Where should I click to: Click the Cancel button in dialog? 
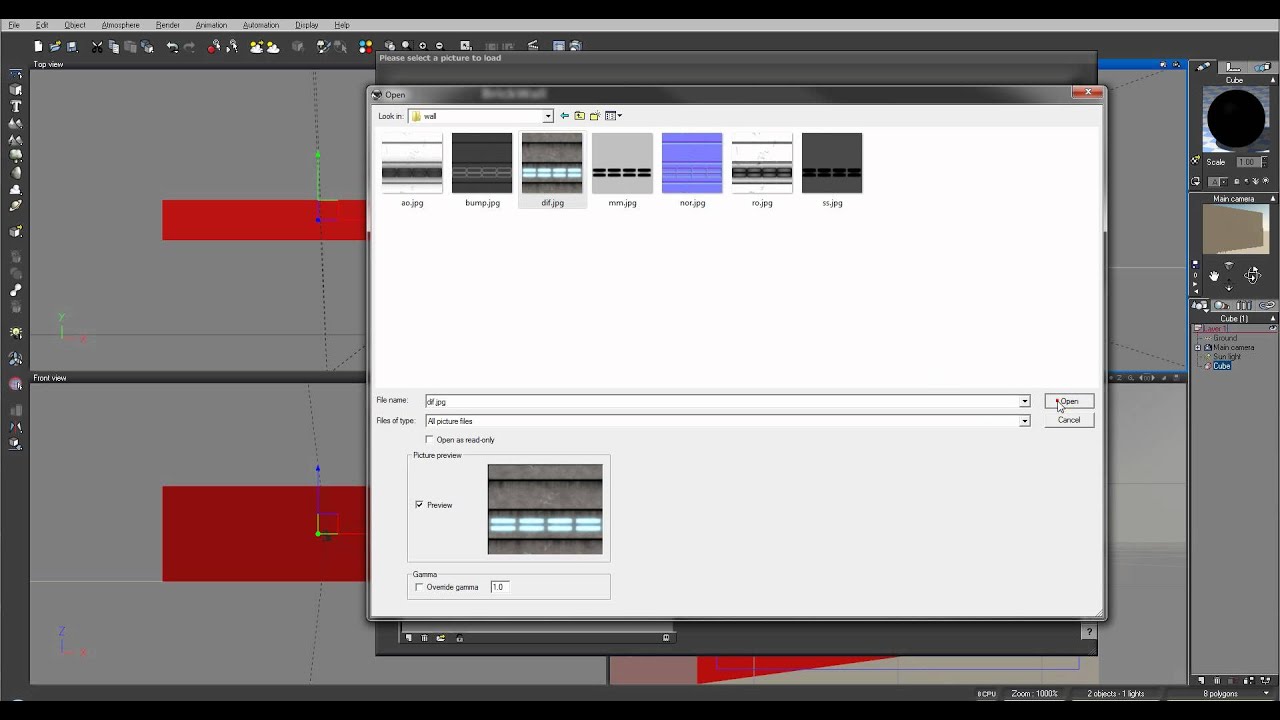(1069, 420)
